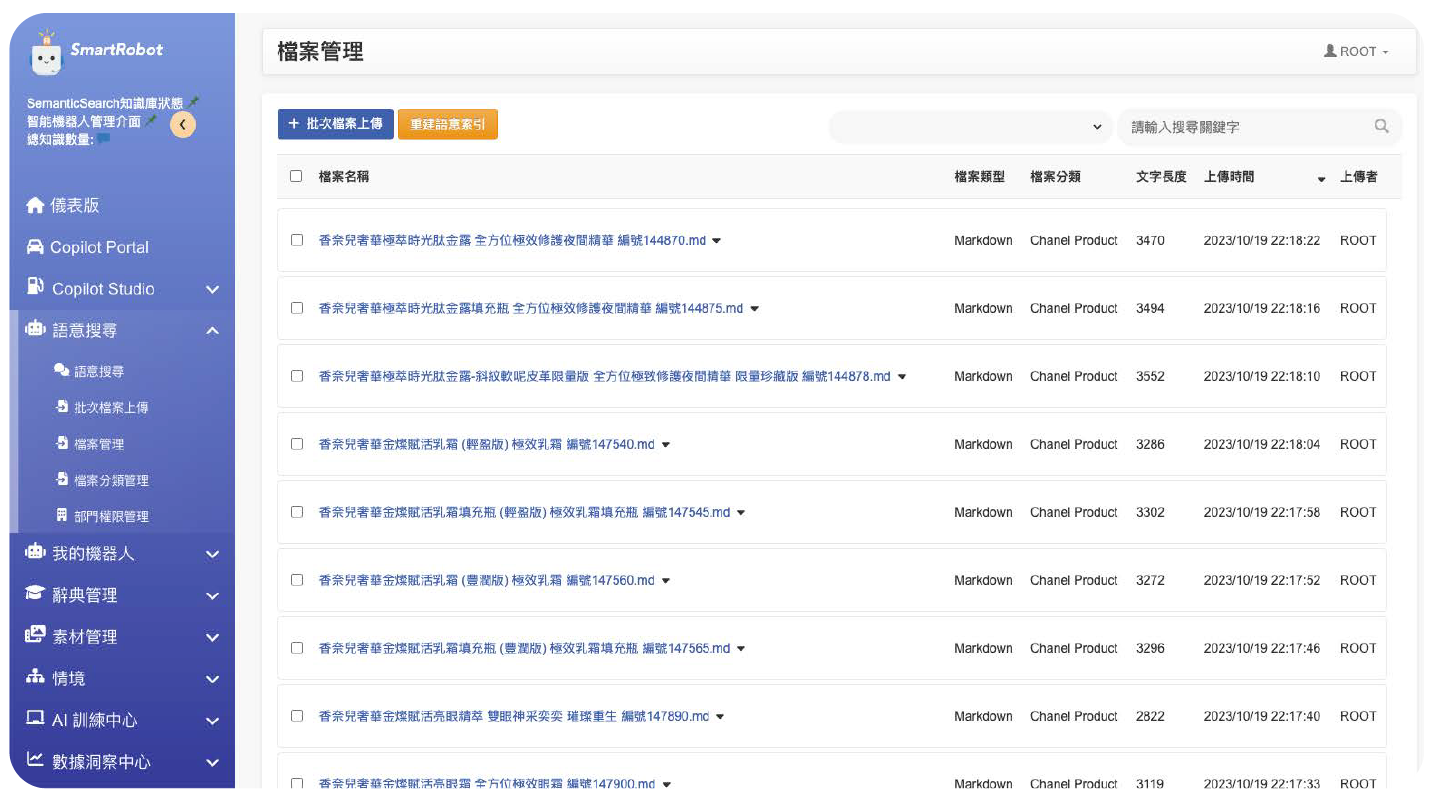Viewport: 1434px width, 802px height.
Task: Select the Copilot Portal icon
Action: (33, 247)
